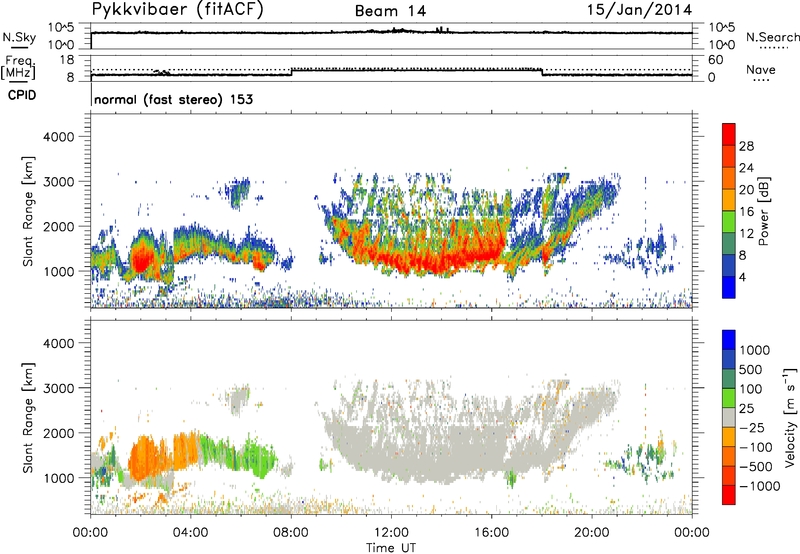Click the '12' value on Power colorbar
The height and width of the screenshot is (554, 800).
[746, 234]
